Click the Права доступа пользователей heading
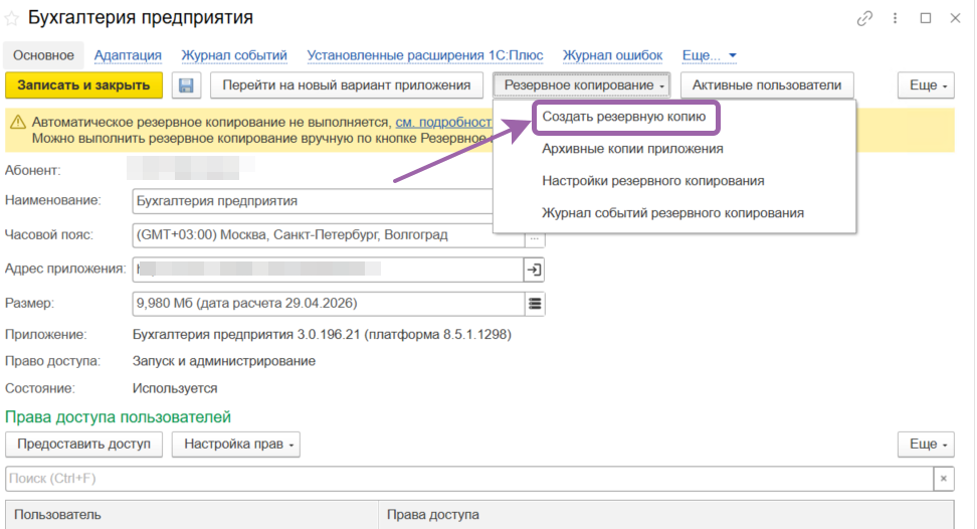This screenshot has width=977, height=529. [x=118, y=417]
